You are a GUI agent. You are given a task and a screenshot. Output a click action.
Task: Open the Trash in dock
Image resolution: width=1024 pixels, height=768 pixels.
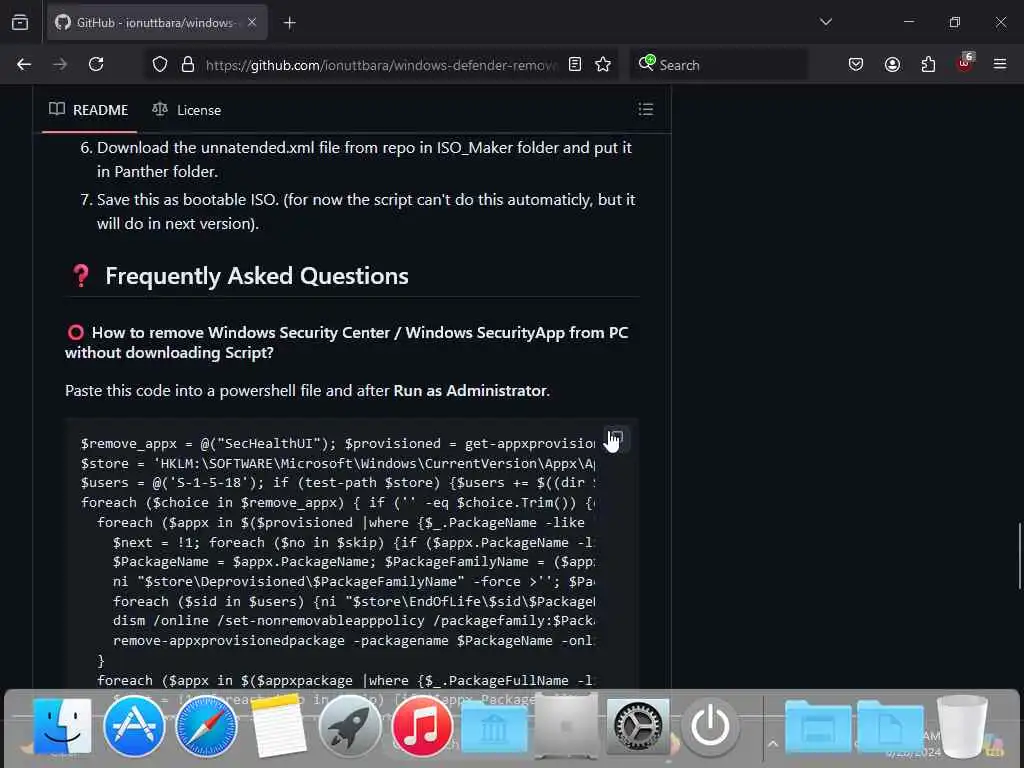pos(962,726)
